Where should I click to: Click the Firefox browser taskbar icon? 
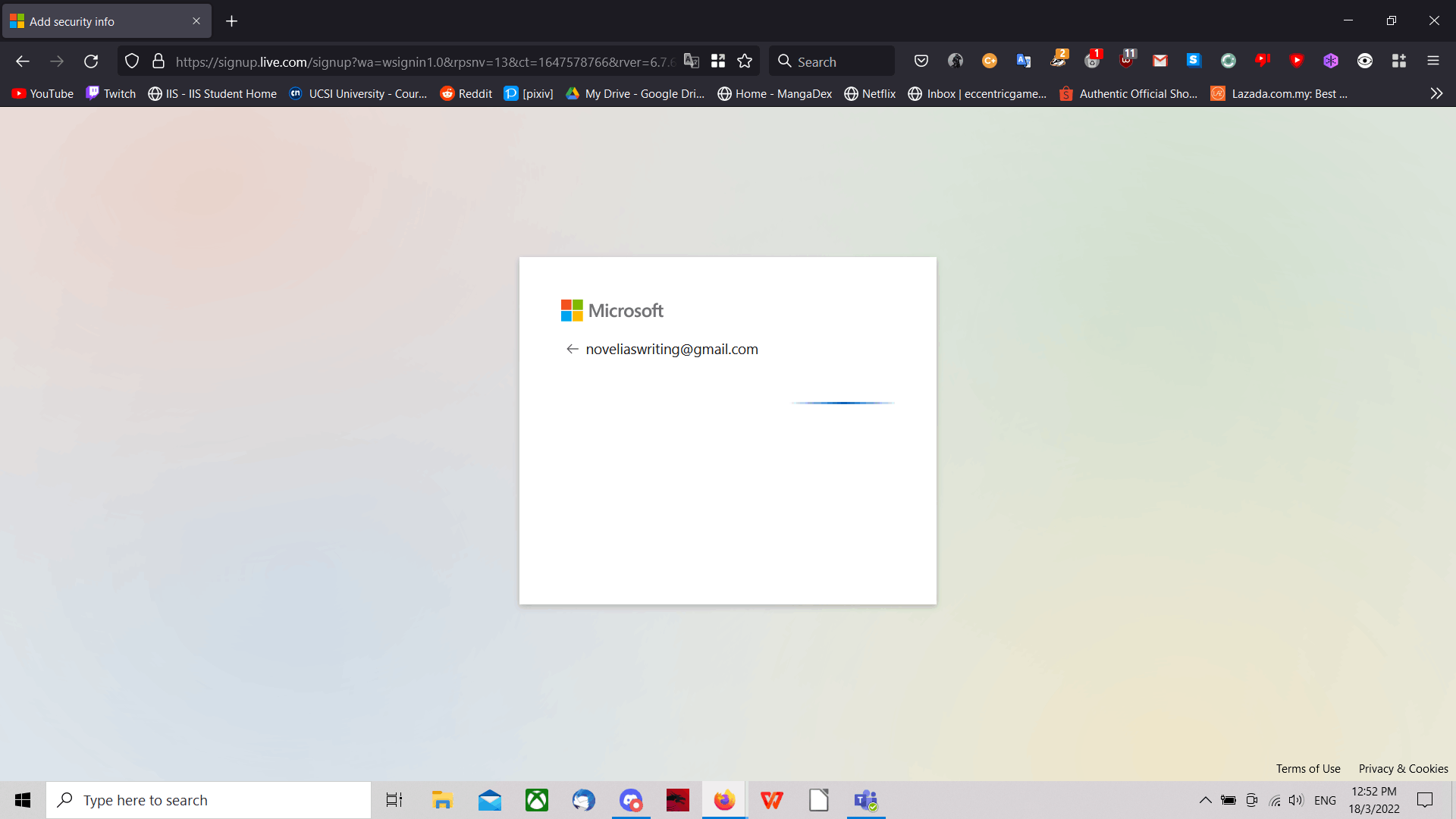click(x=725, y=800)
